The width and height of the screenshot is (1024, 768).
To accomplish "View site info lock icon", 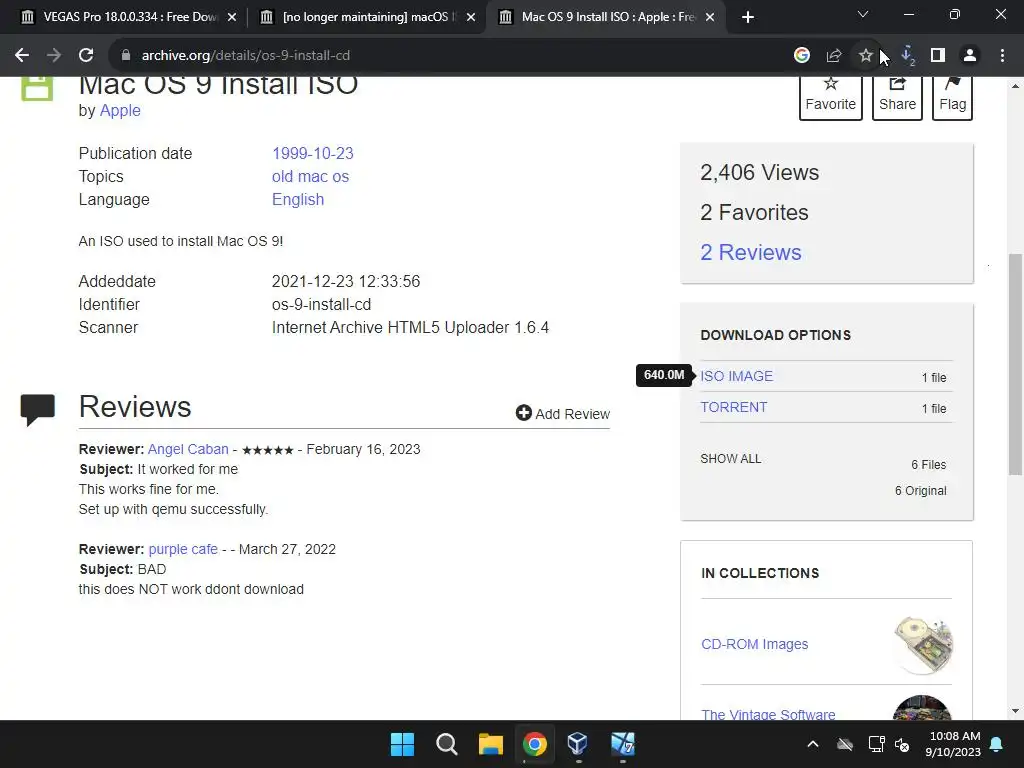I will tap(126, 56).
